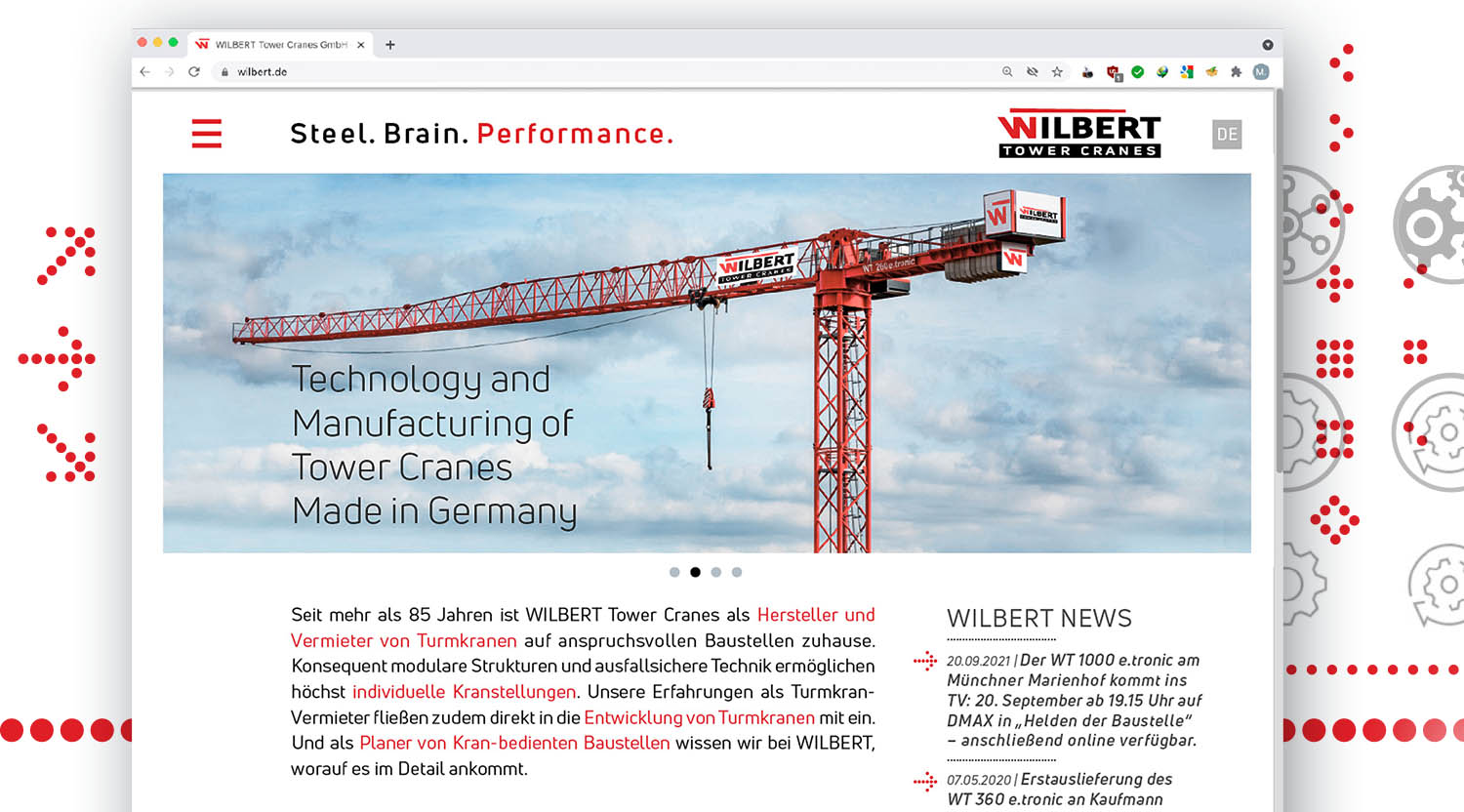Bookmark the page using the star icon
The width and height of the screenshot is (1464, 812).
[x=1058, y=71]
